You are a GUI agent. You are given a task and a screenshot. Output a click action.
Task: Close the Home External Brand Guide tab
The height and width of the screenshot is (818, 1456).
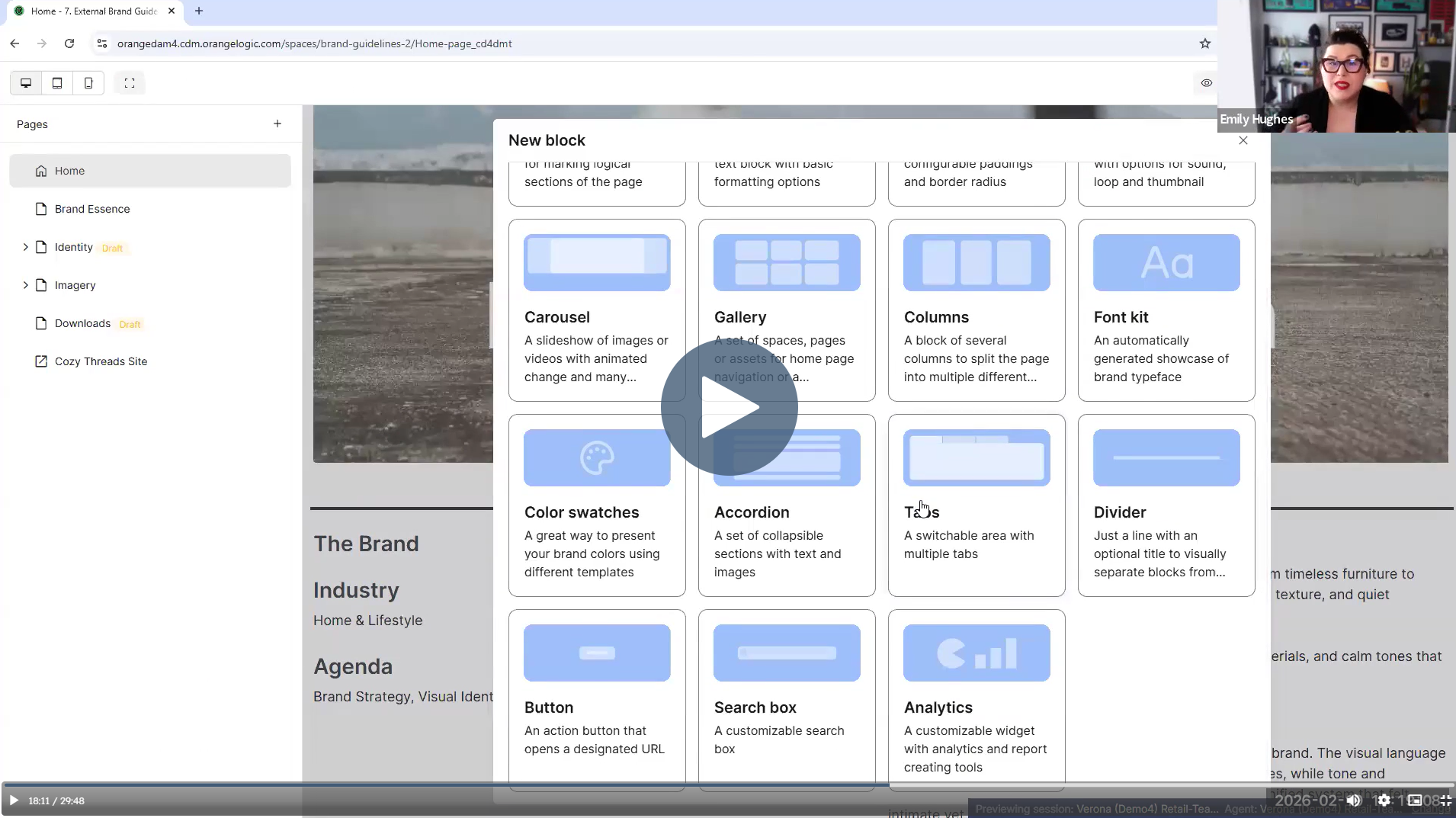click(172, 11)
